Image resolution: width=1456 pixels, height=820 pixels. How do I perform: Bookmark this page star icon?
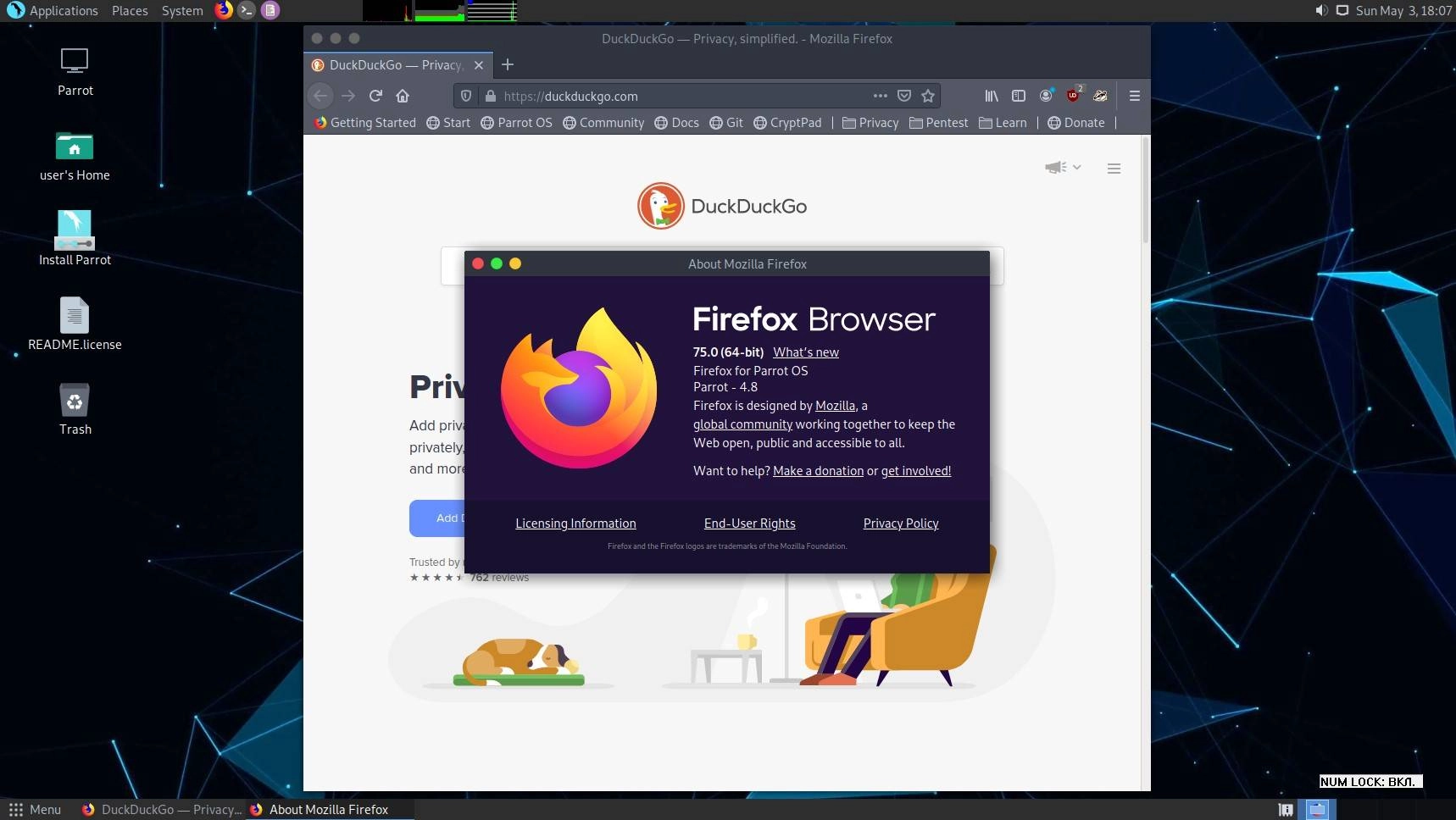pyautogui.click(x=928, y=96)
